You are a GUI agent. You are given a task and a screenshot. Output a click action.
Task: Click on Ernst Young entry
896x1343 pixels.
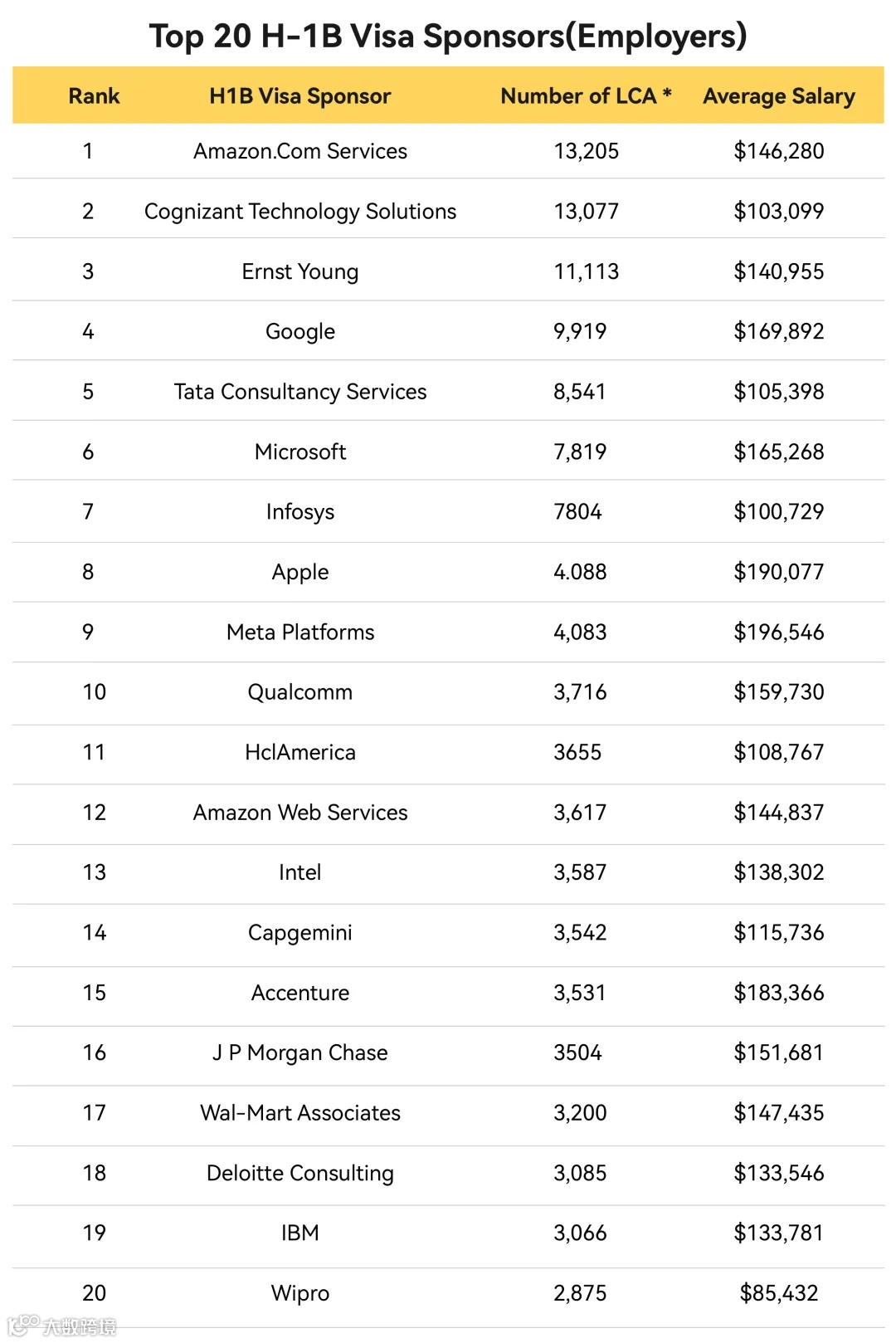[x=300, y=272]
